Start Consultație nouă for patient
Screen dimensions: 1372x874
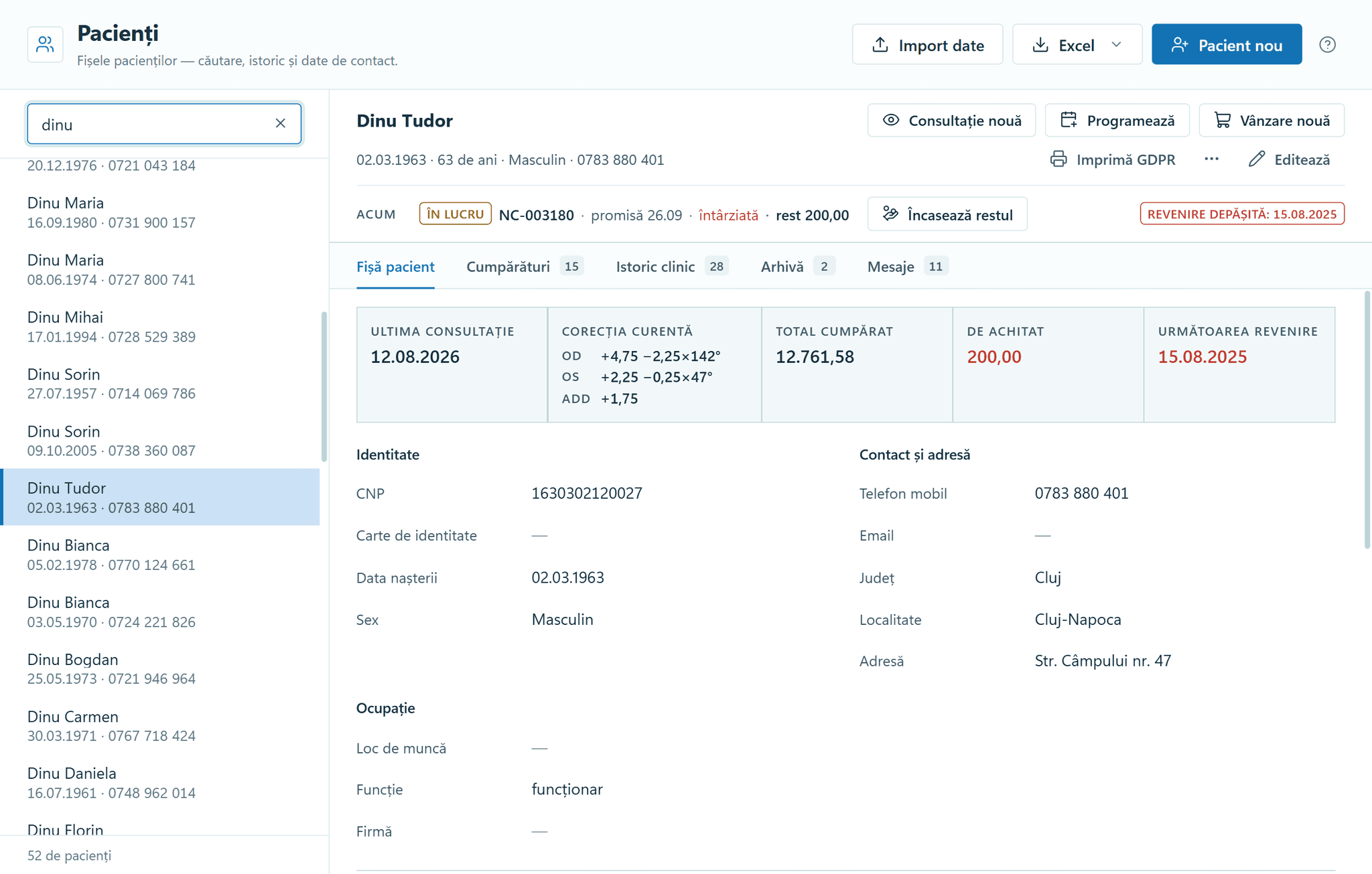[x=951, y=121]
